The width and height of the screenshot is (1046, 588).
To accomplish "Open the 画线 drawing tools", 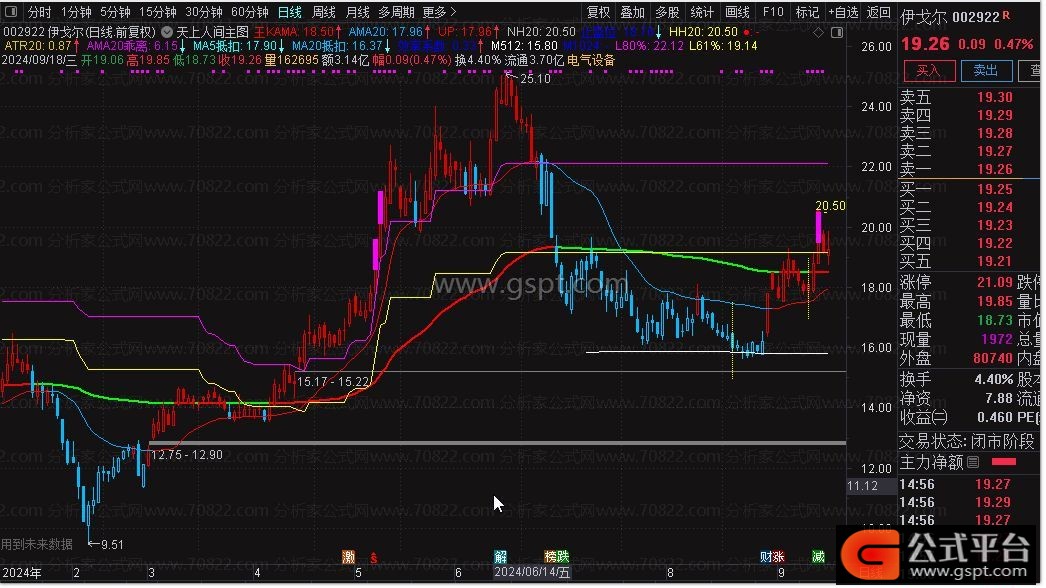I will pos(737,12).
